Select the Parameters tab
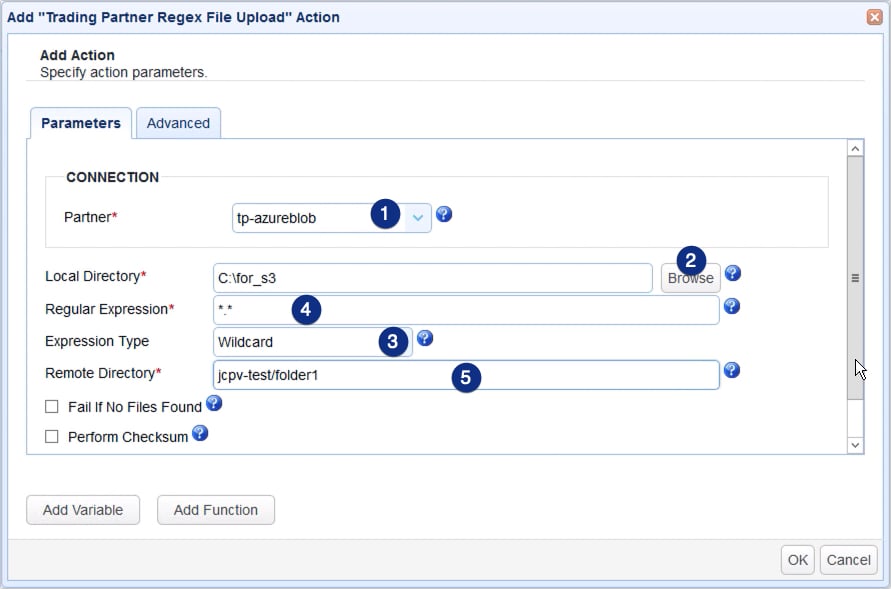Screen dimensions: 891x589 (x=81, y=123)
